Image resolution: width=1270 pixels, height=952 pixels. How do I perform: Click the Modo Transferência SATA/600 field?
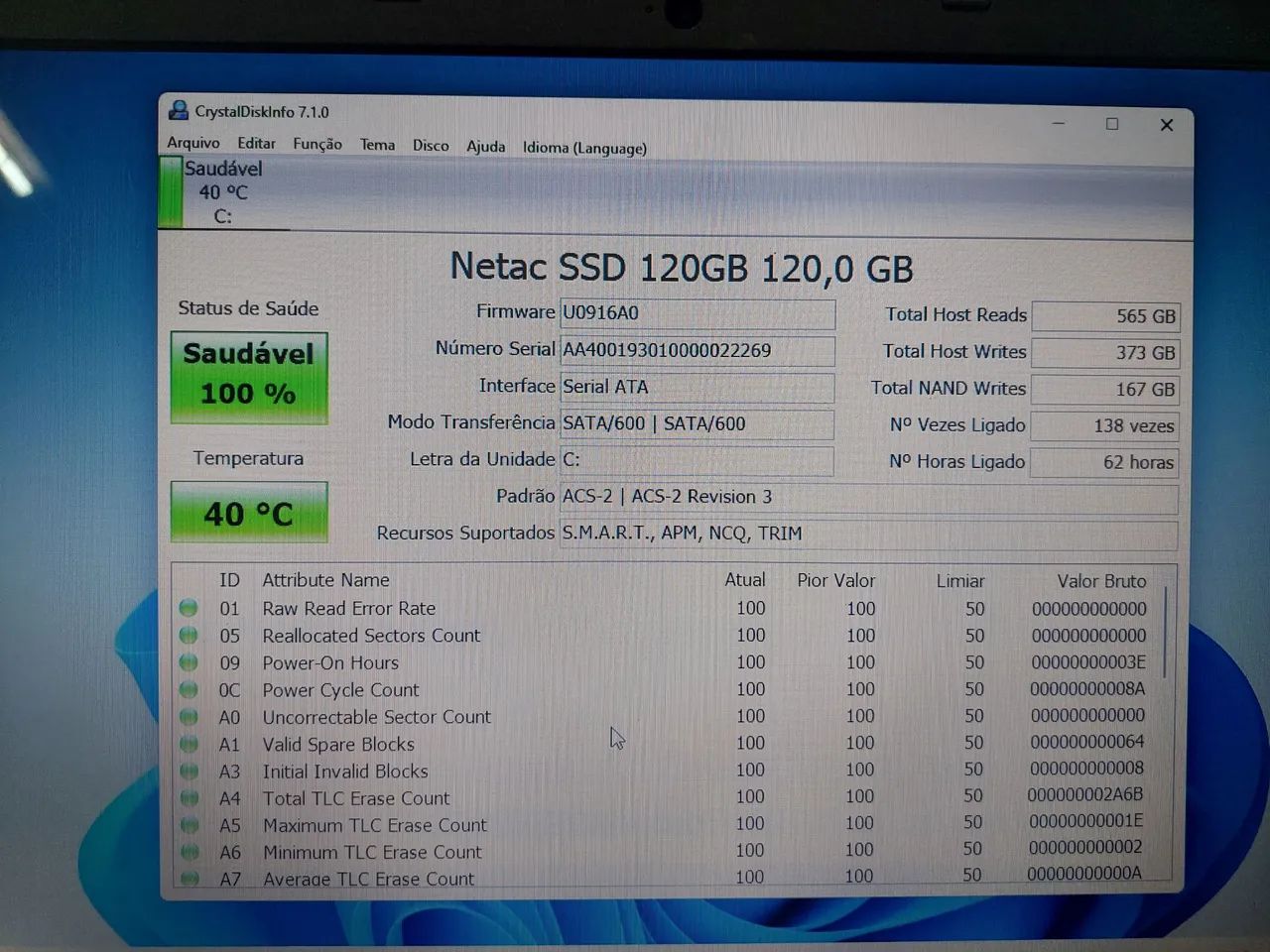[698, 423]
